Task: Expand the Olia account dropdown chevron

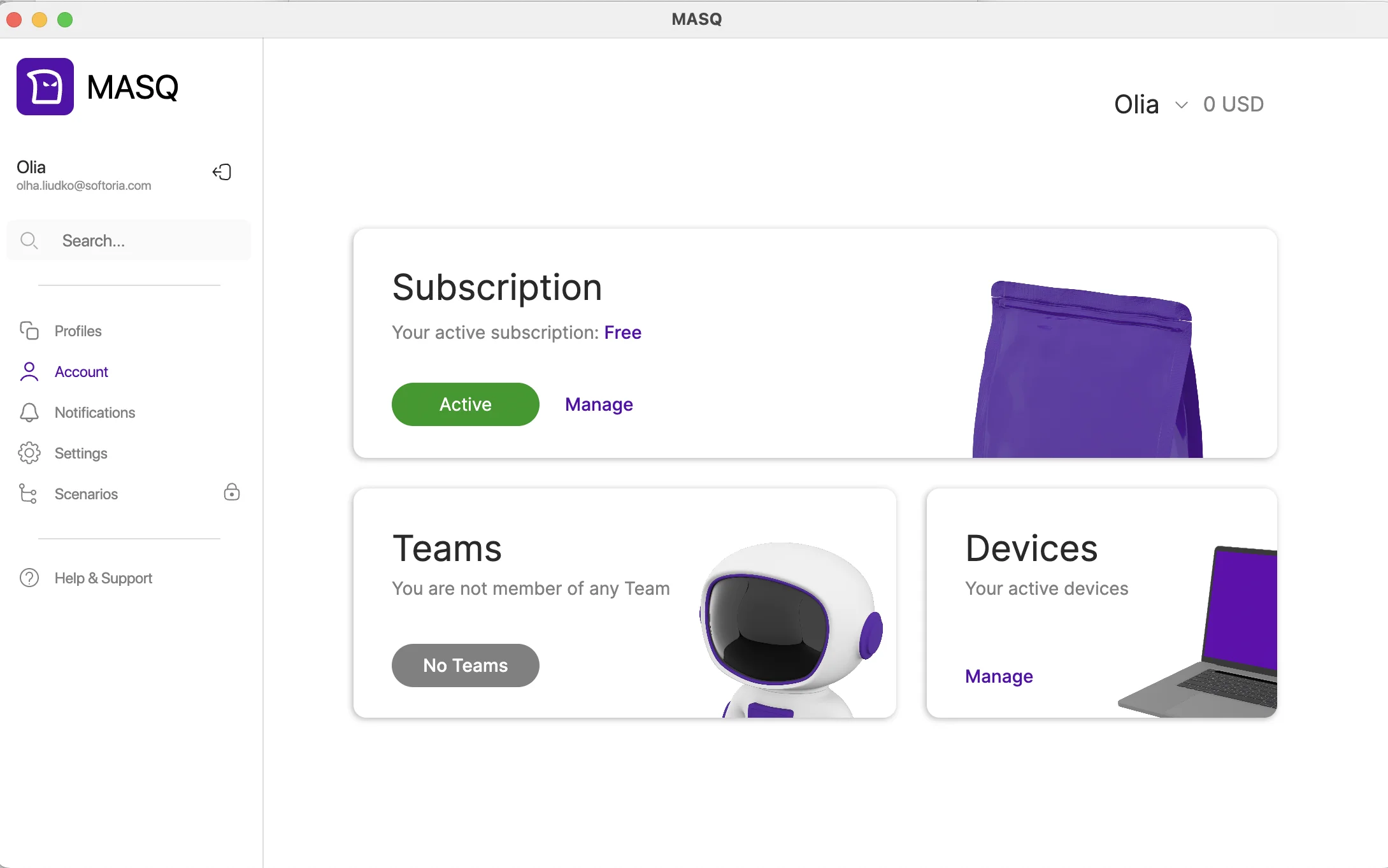Action: click(x=1181, y=105)
